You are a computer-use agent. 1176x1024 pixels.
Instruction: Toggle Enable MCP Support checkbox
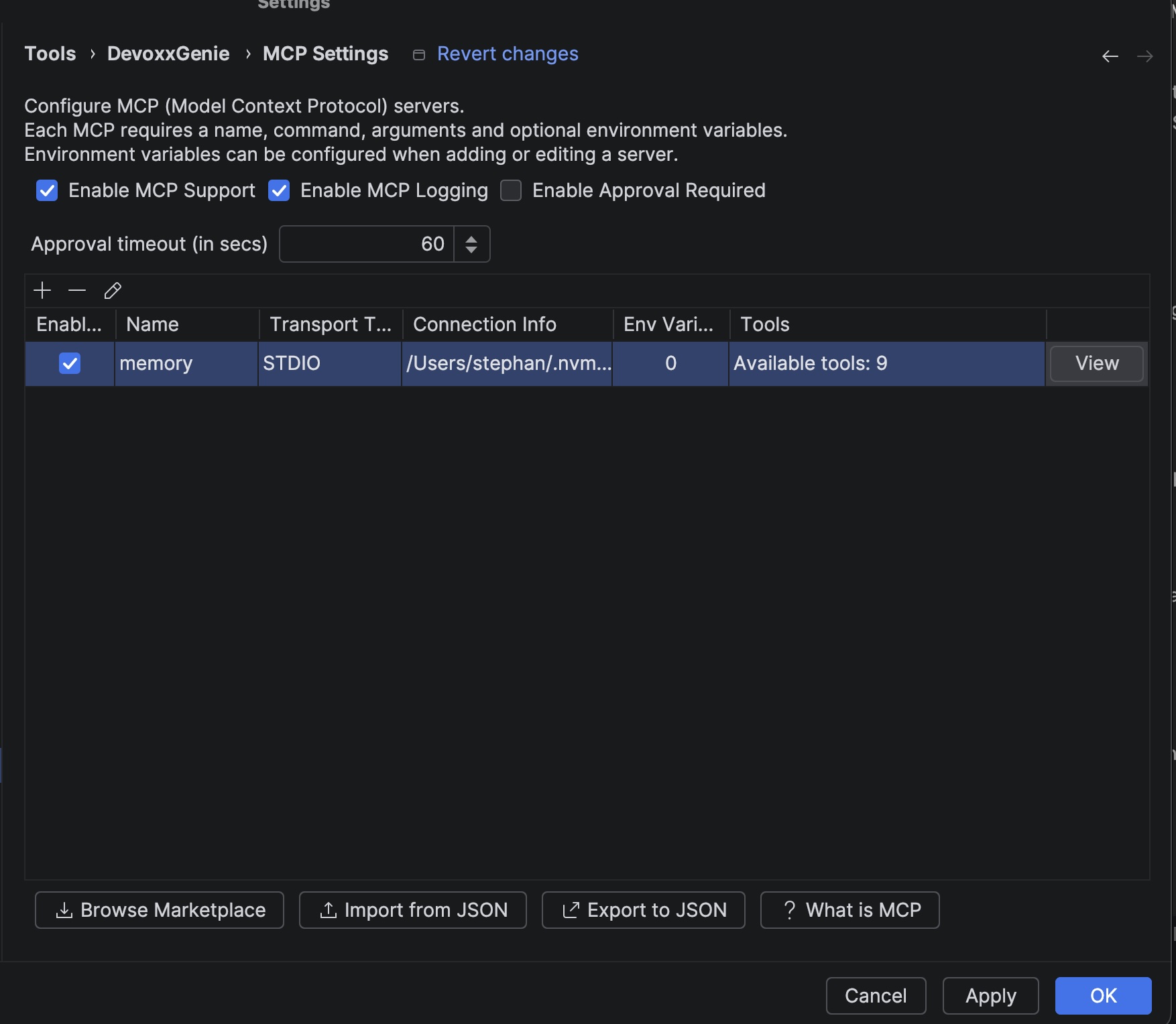point(47,190)
